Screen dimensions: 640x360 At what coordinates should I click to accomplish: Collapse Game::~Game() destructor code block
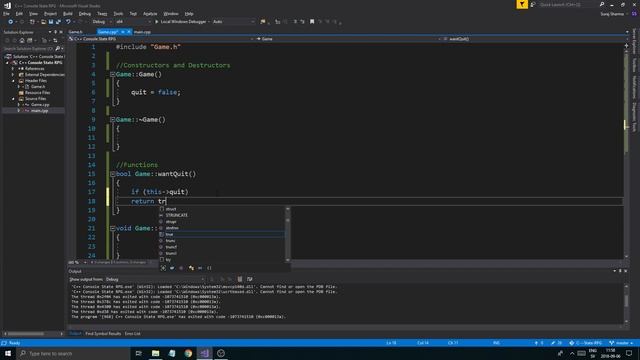[x=112, y=120]
